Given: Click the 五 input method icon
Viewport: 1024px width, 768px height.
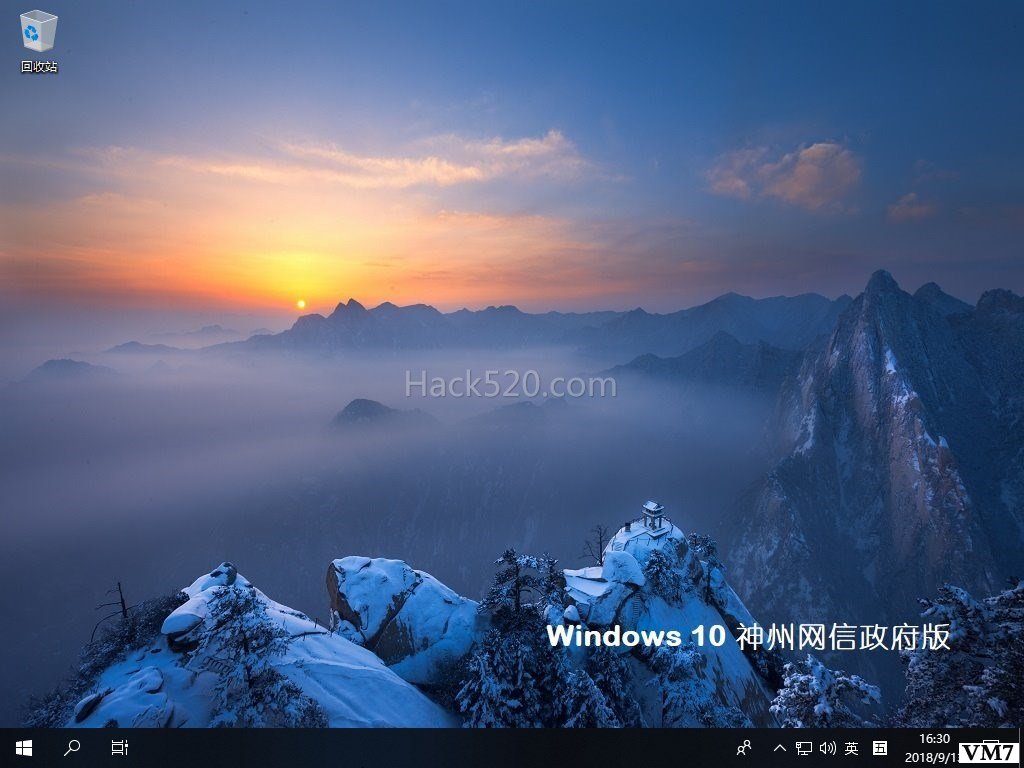Looking at the screenshot, I should pyautogui.click(x=880, y=748).
